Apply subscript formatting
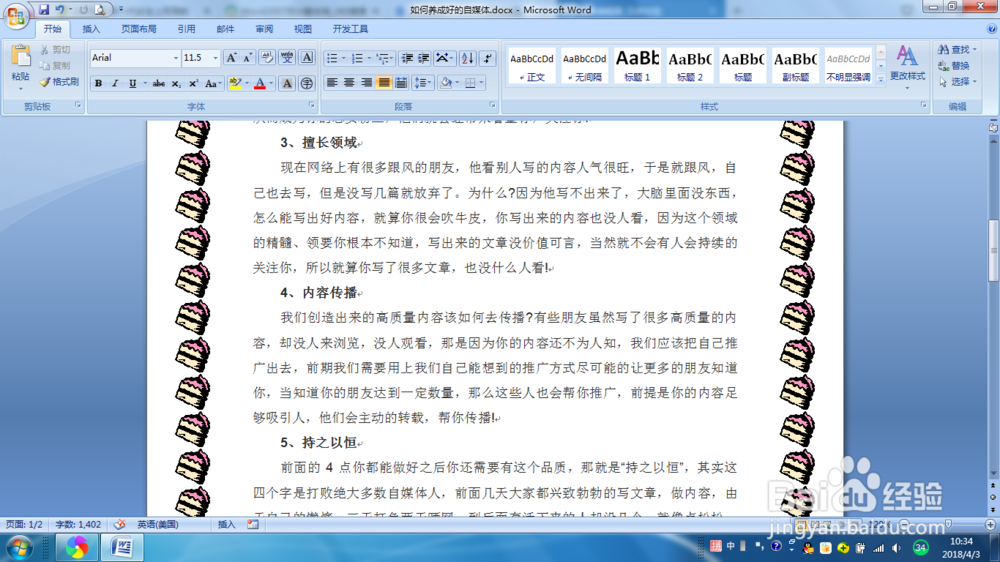This screenshot has width=1000, height=562. tap(176, 84)
